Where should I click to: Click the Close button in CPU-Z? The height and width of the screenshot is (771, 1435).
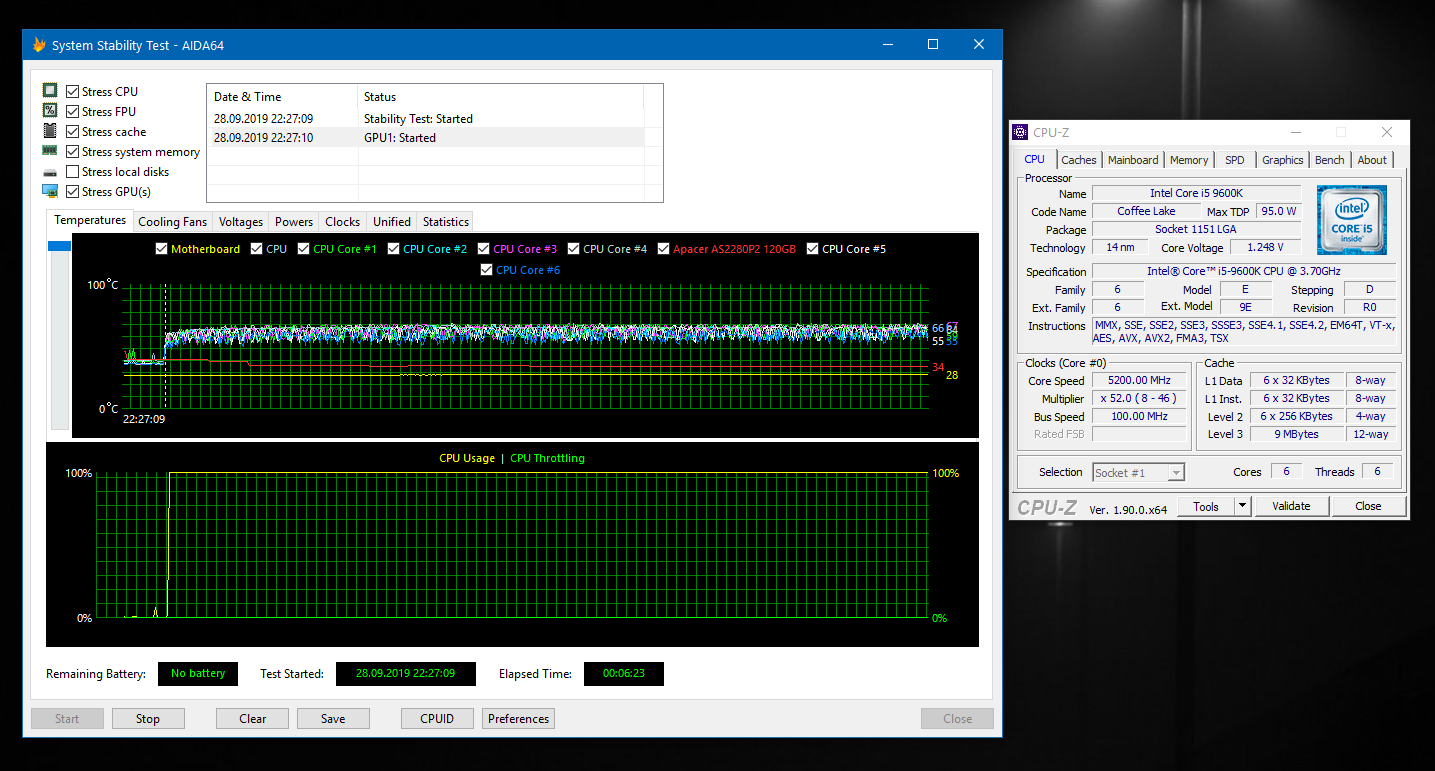click(x=1368, y=506)
